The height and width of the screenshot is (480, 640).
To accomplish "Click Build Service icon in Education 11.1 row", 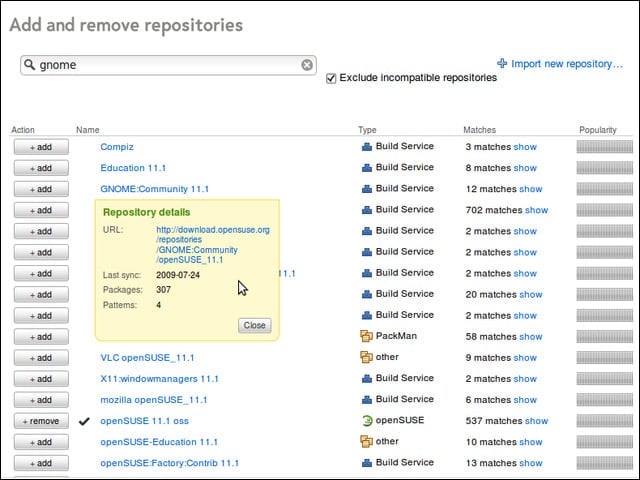I will (x=367, y=168).
